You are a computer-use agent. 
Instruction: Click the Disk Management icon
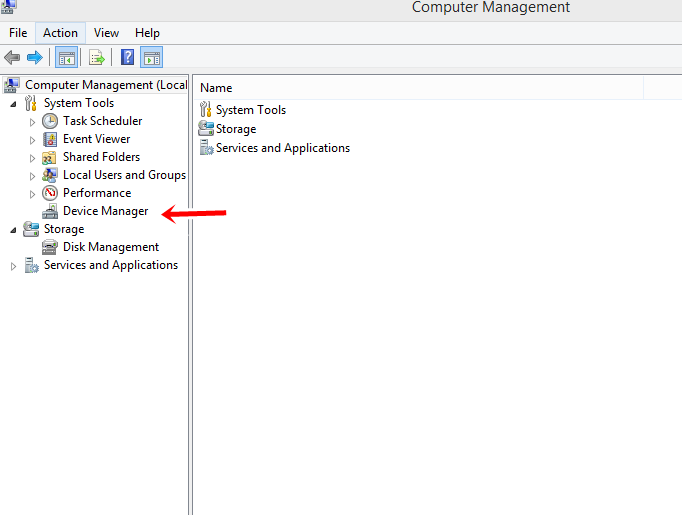(50, 247)
